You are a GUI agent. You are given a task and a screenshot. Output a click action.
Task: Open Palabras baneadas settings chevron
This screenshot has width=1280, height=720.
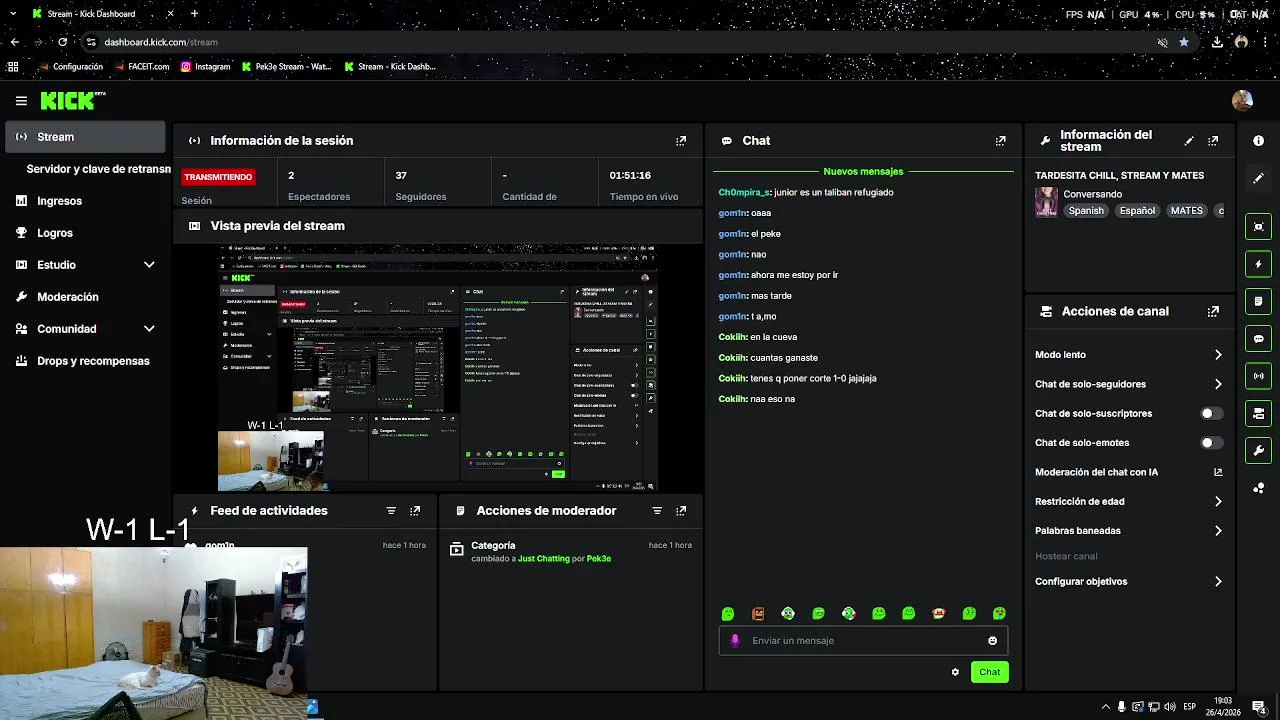(1218, 531)
